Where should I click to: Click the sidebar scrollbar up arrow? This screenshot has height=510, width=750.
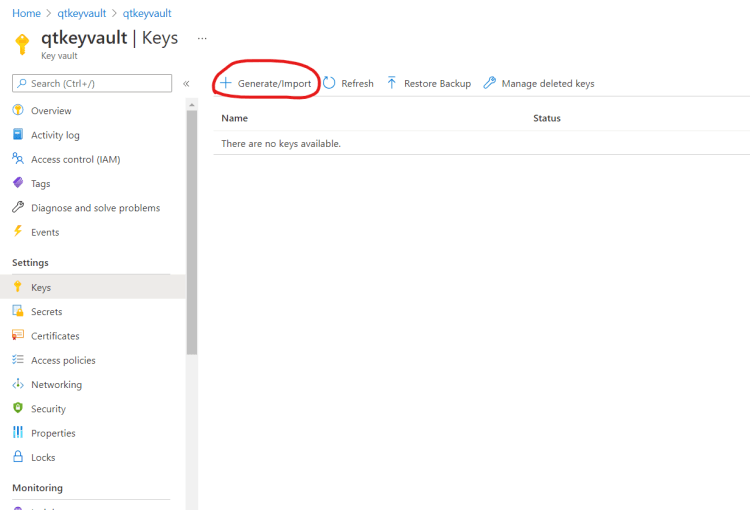tap(192, 105)
